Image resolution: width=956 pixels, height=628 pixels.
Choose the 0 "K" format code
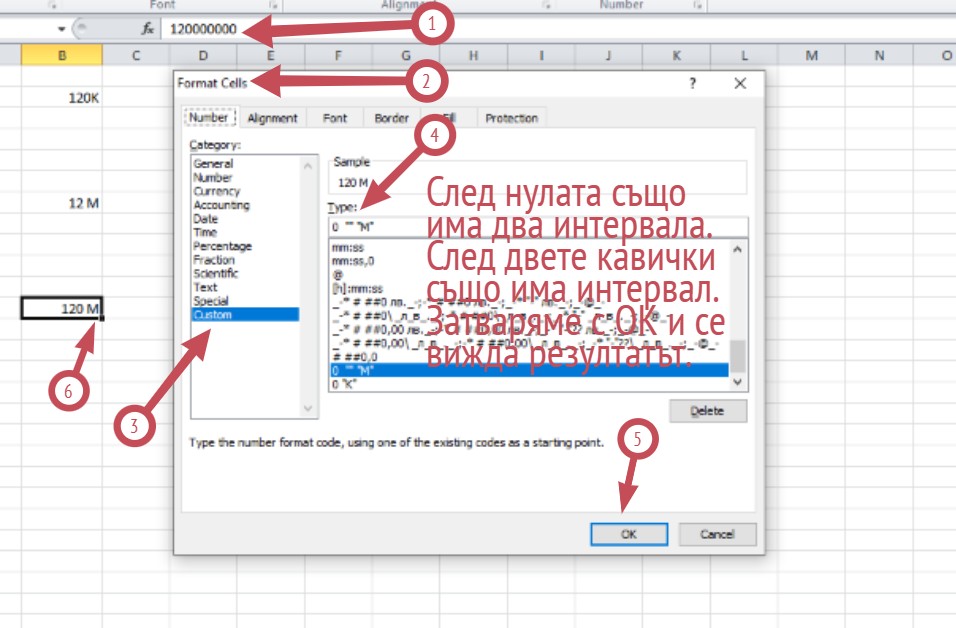(x=345, y=384)
